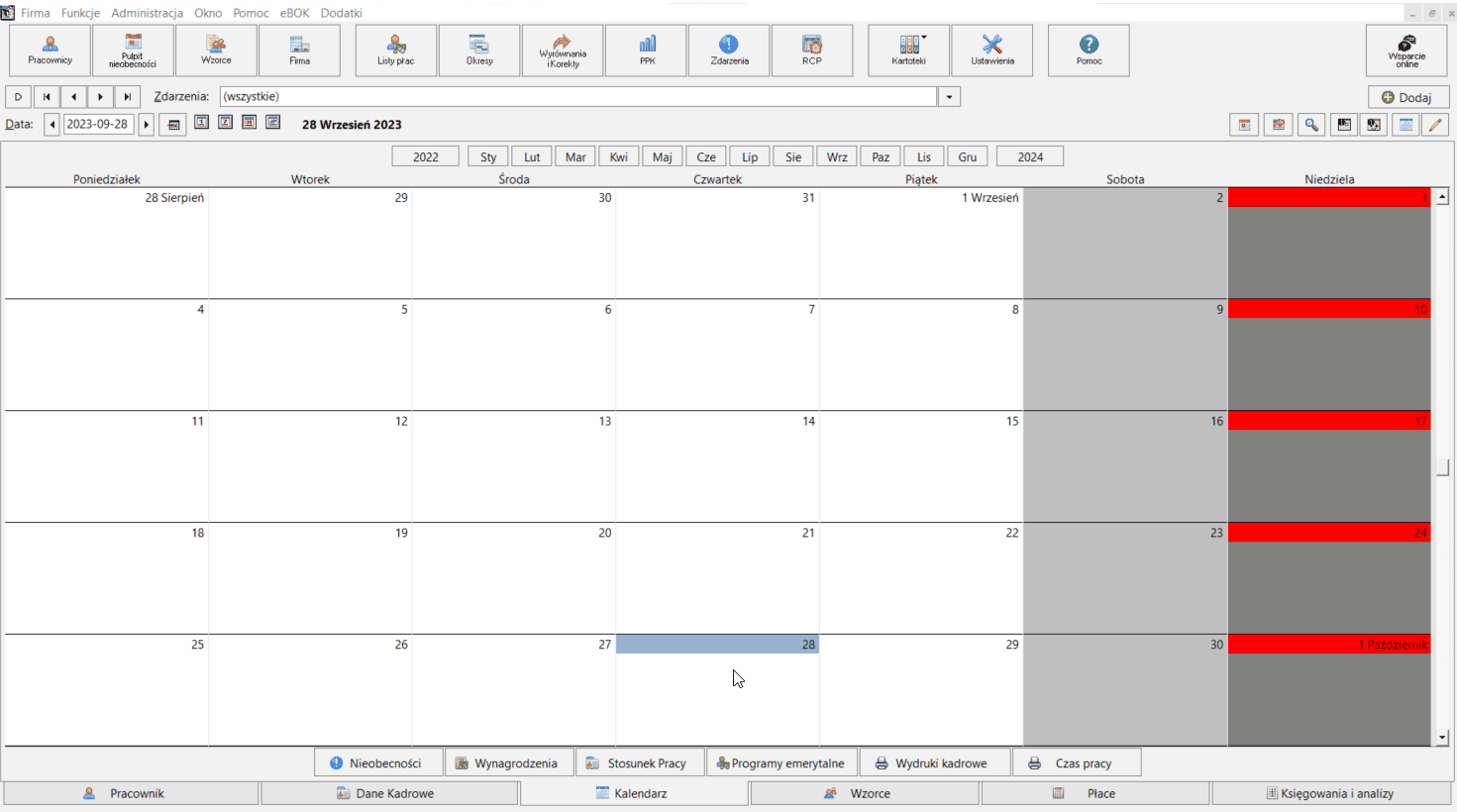The height and width of the screenshot is (812, 1457).
Task: Open the Administracja menu
Action: click(x=147, y=13)
